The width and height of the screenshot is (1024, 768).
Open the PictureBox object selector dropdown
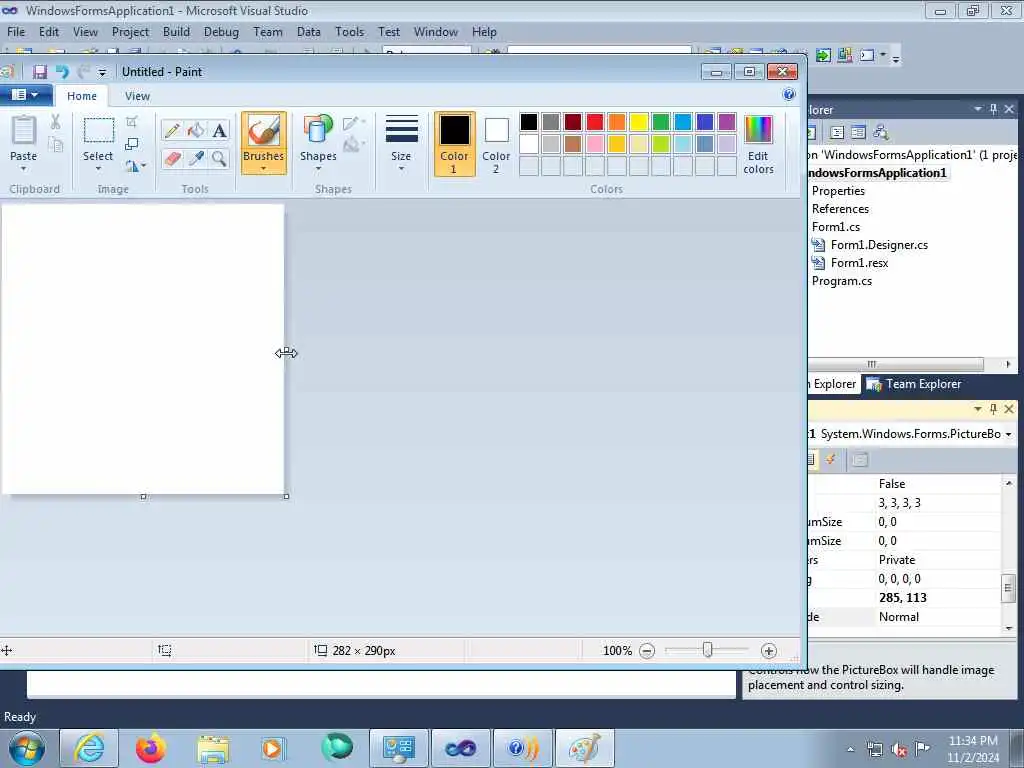point(1008,434)
